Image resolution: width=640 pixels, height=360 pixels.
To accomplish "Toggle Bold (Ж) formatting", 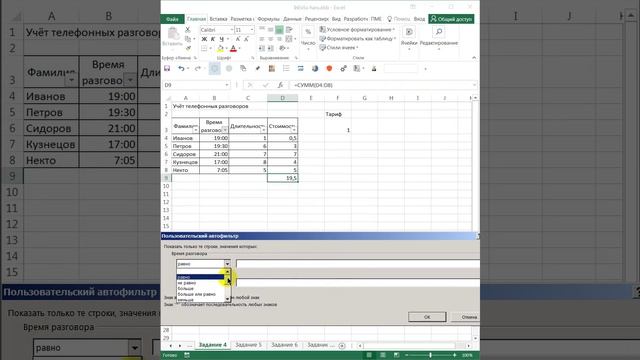I will [x=204, y=39].
